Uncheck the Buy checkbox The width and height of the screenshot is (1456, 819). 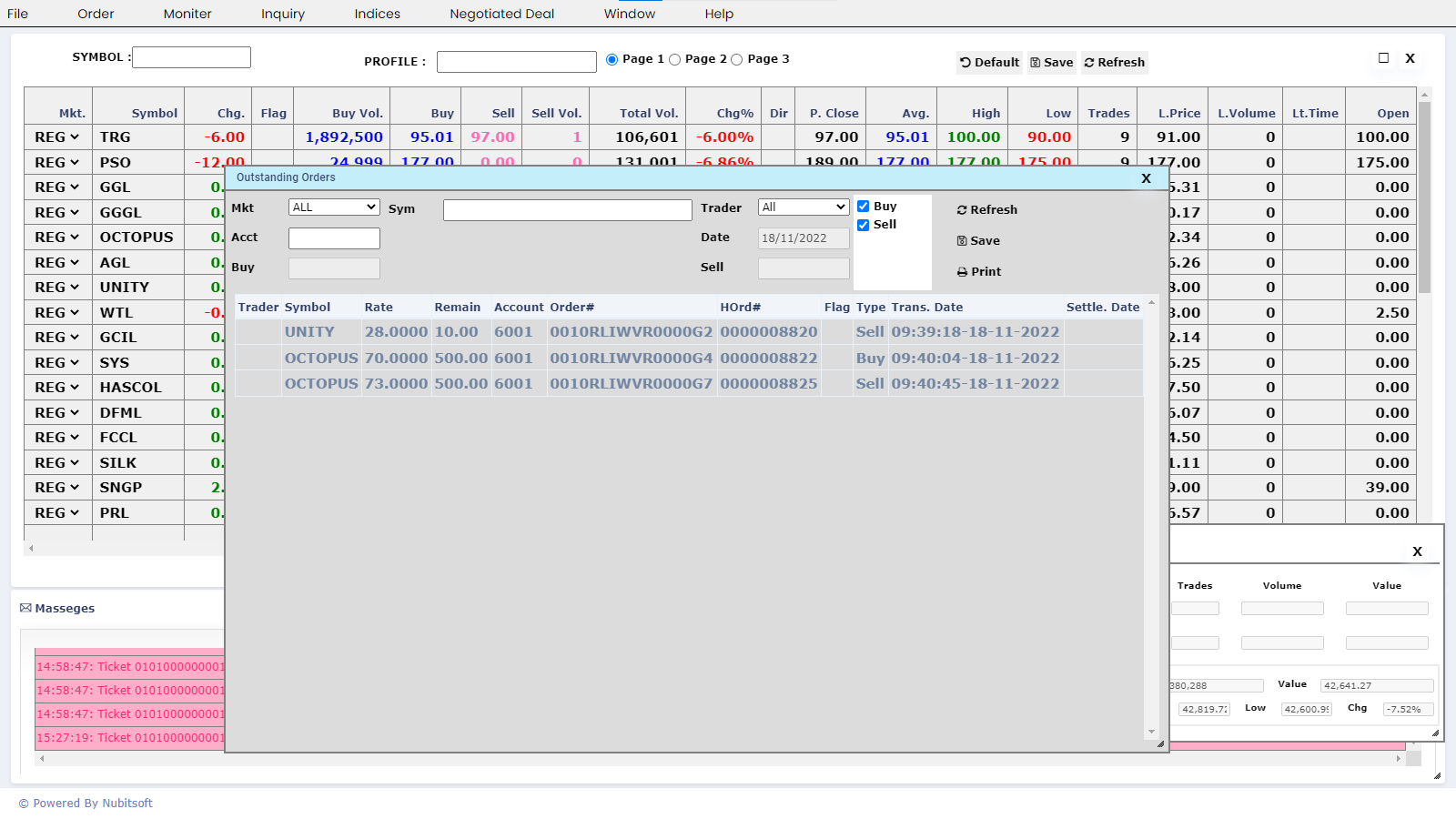[864, 207]
